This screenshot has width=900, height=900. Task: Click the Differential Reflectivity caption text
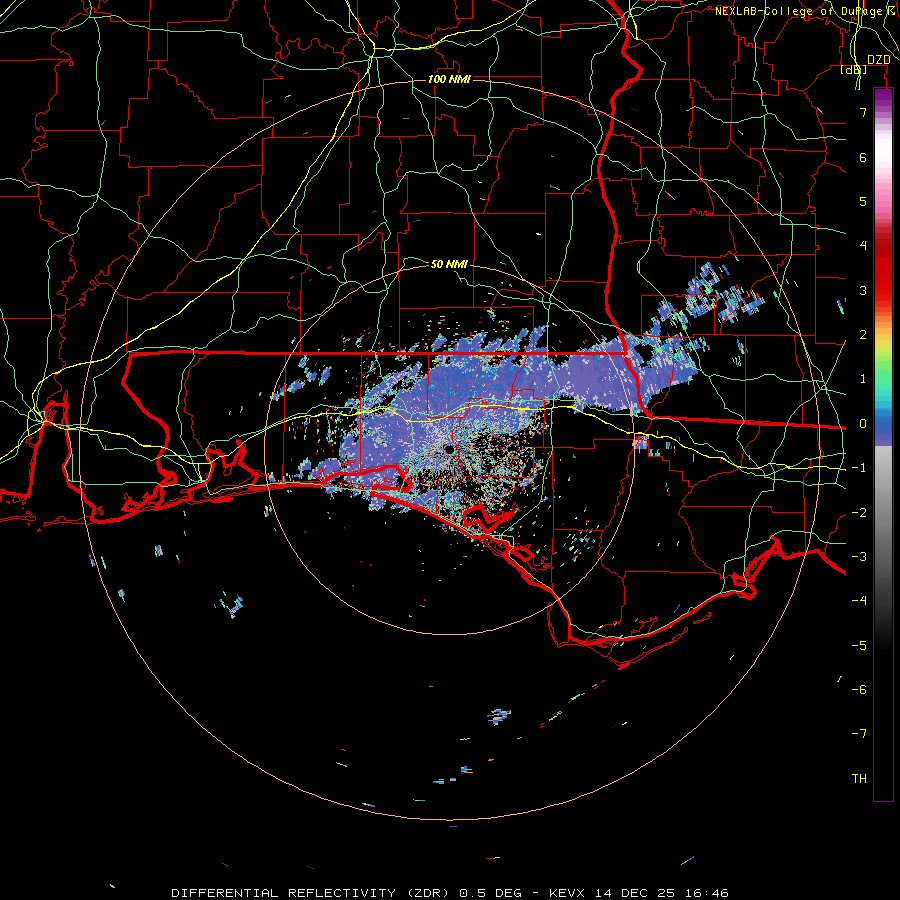click(450, 893)
